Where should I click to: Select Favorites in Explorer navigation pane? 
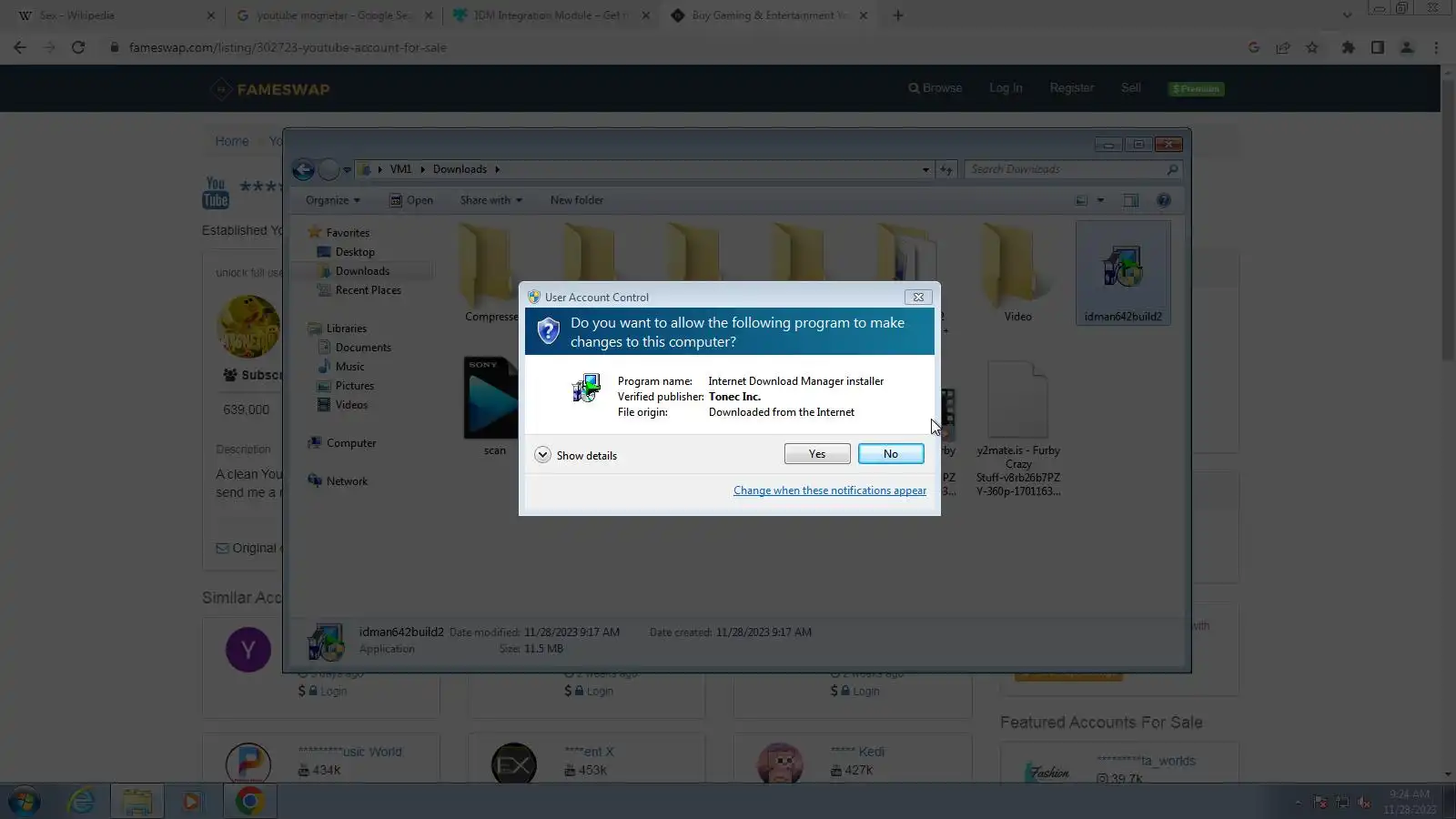click(x=339, y=233)
